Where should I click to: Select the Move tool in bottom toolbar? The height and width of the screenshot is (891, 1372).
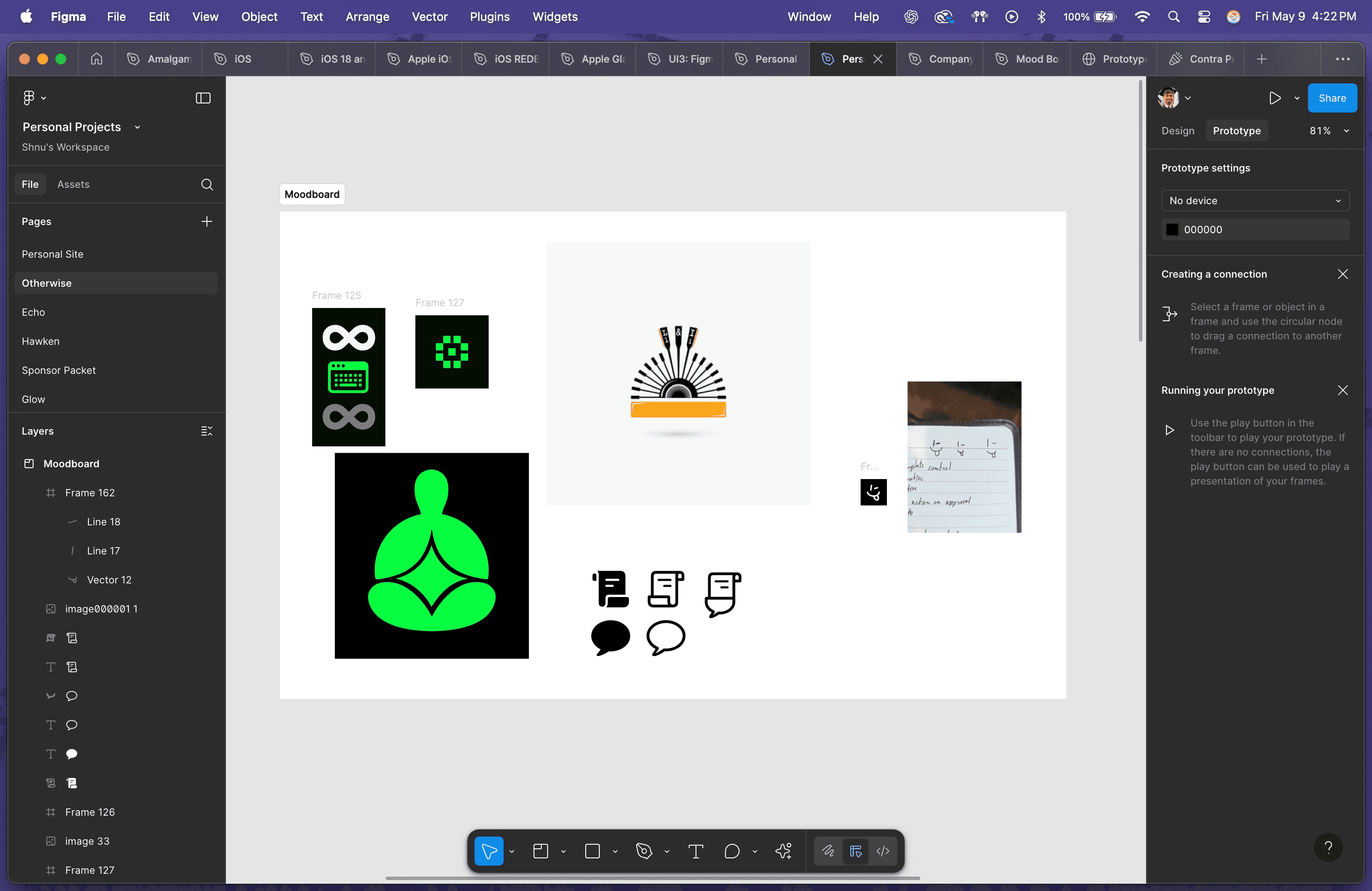pos(488,851)
